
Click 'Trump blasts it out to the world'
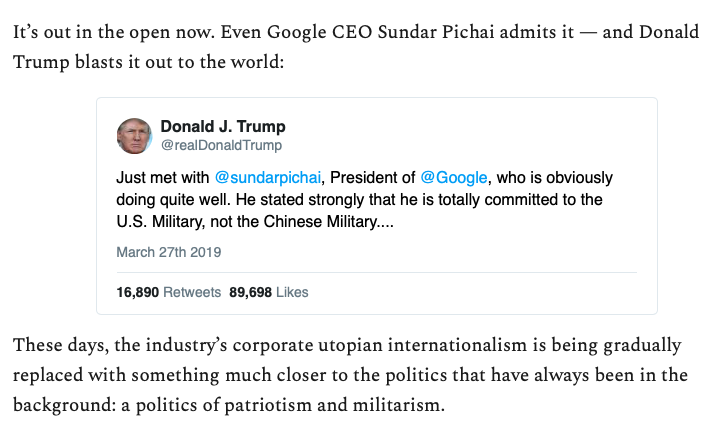pos(146,62)
